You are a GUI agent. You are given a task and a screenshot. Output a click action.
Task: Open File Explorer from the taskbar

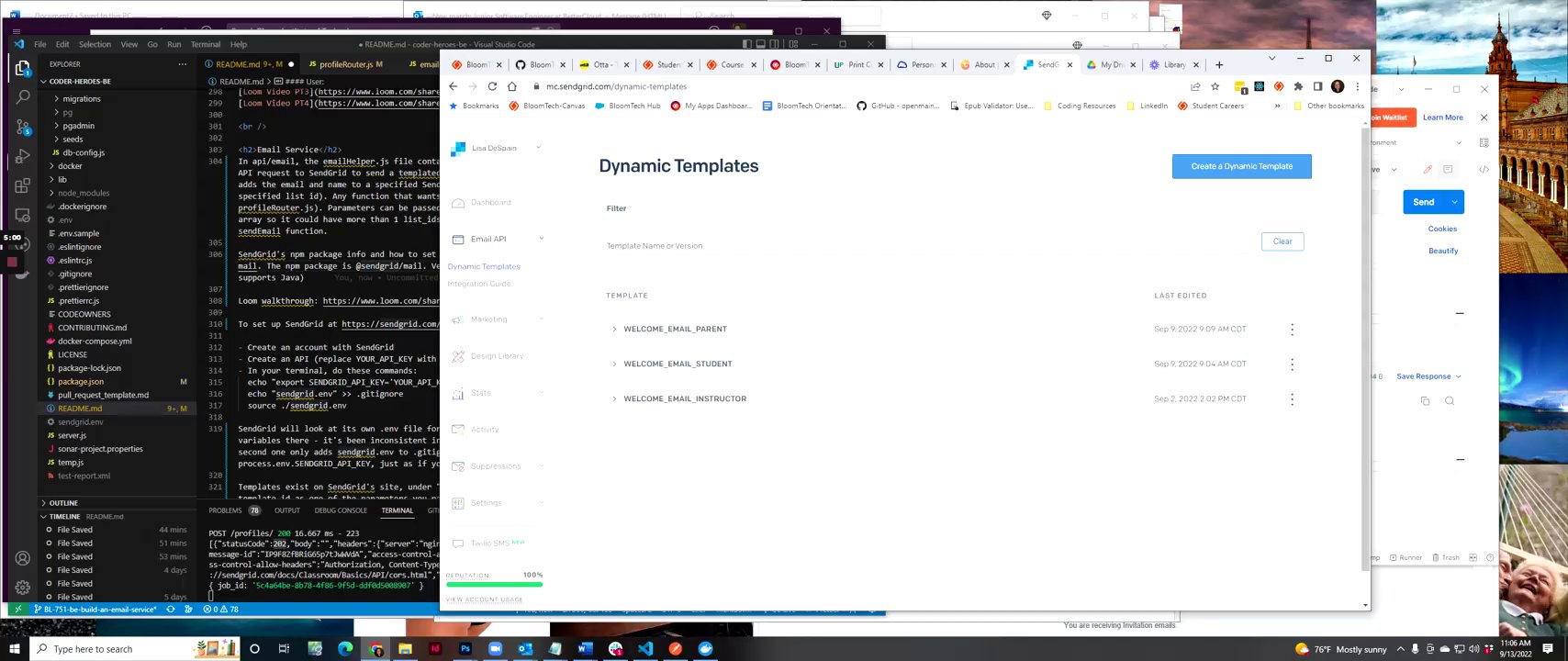point(405,649)
